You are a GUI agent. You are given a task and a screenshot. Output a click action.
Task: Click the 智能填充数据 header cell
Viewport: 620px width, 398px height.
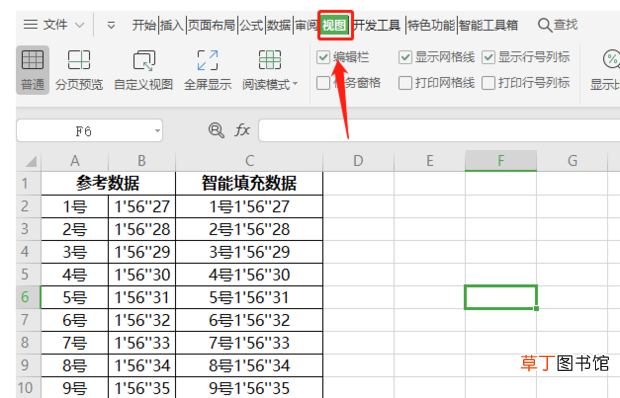point(249,183)
